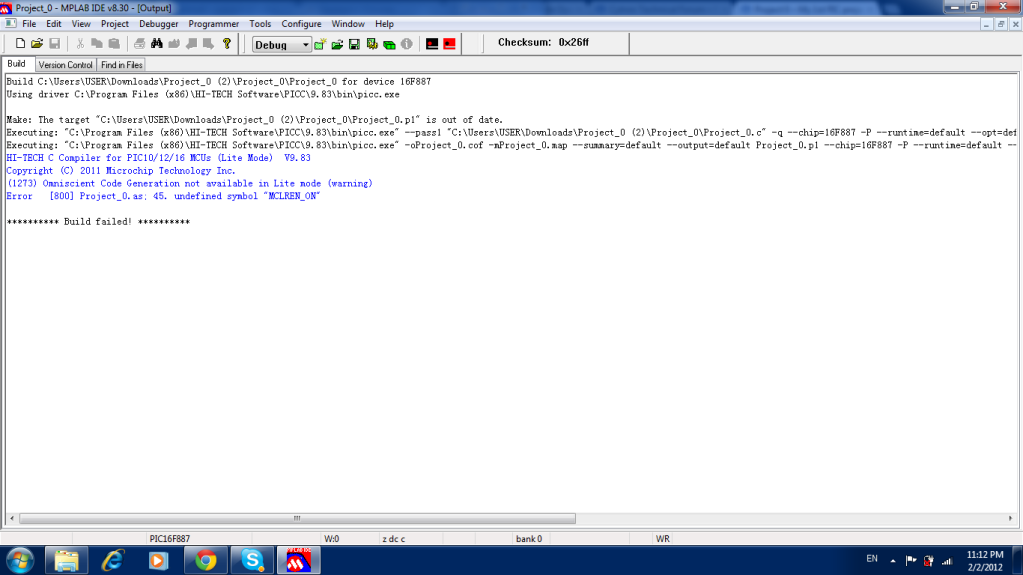Image resolution: width=1023 pixels, height=575 pixels.
Task: Click the greyed Save File disk icon
Action: click(55, 44)
